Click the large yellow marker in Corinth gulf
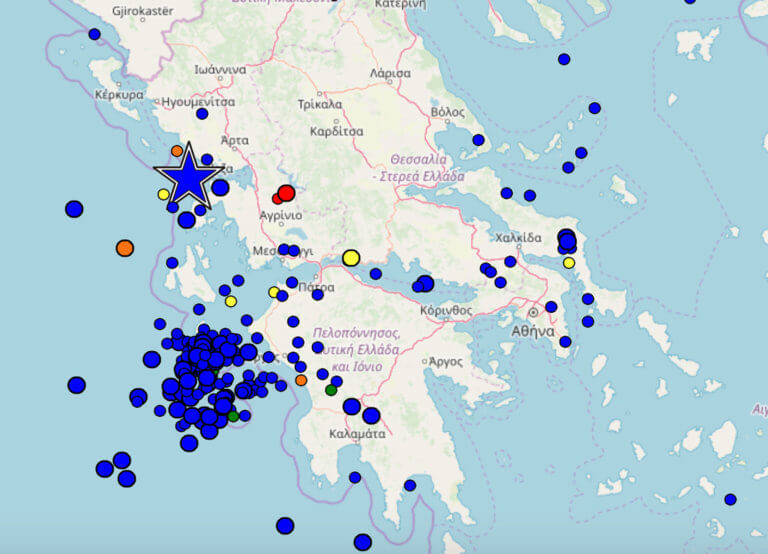Image resolution: width=768 pixels, height=554 pixels. pyautogui.click(x=351, y=258)
